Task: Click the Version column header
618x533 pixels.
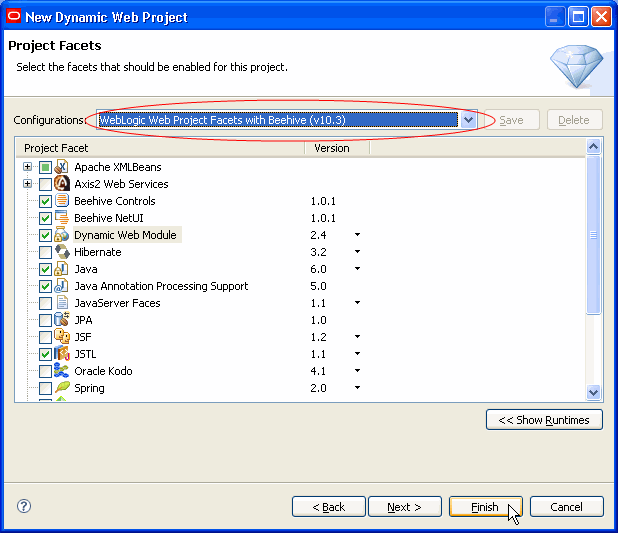Action: [337, 148]
